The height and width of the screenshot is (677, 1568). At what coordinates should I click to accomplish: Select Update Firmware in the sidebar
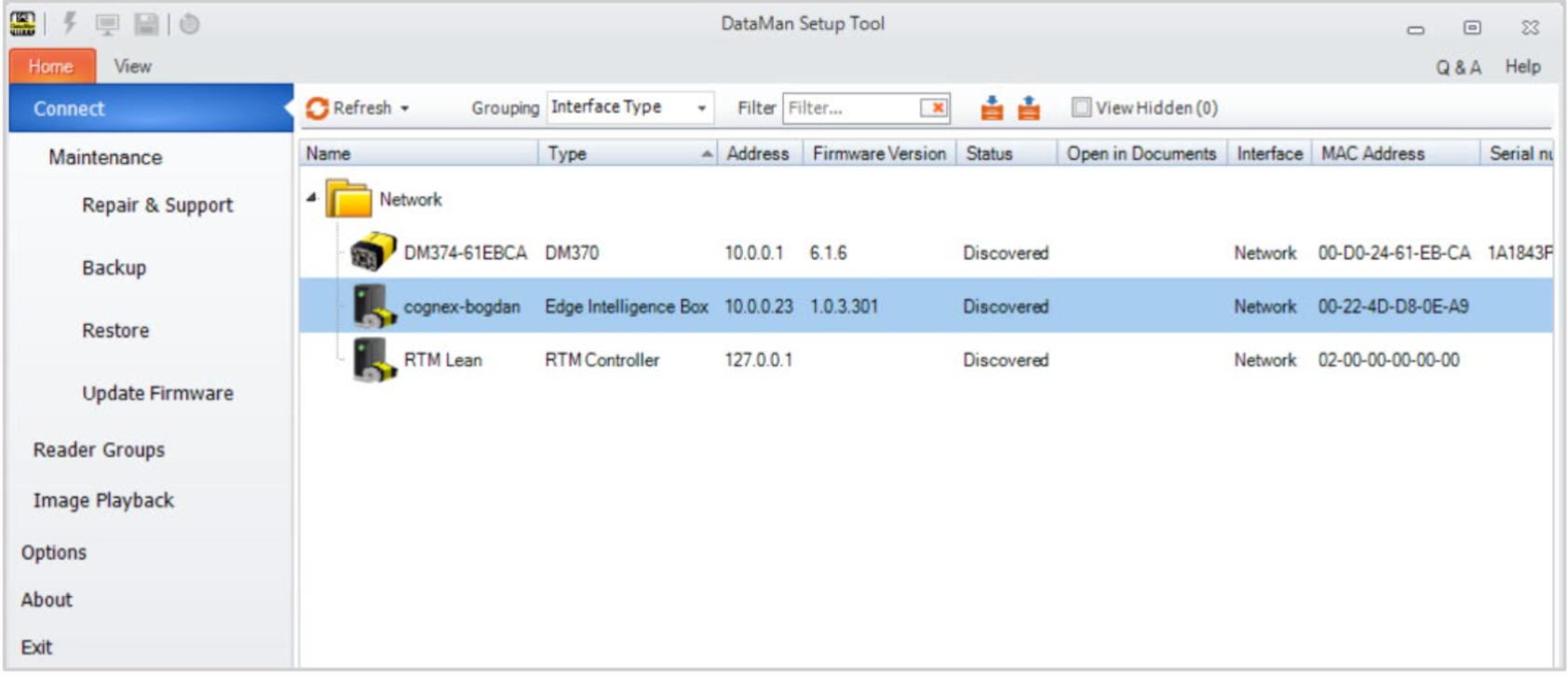[157, 393]
